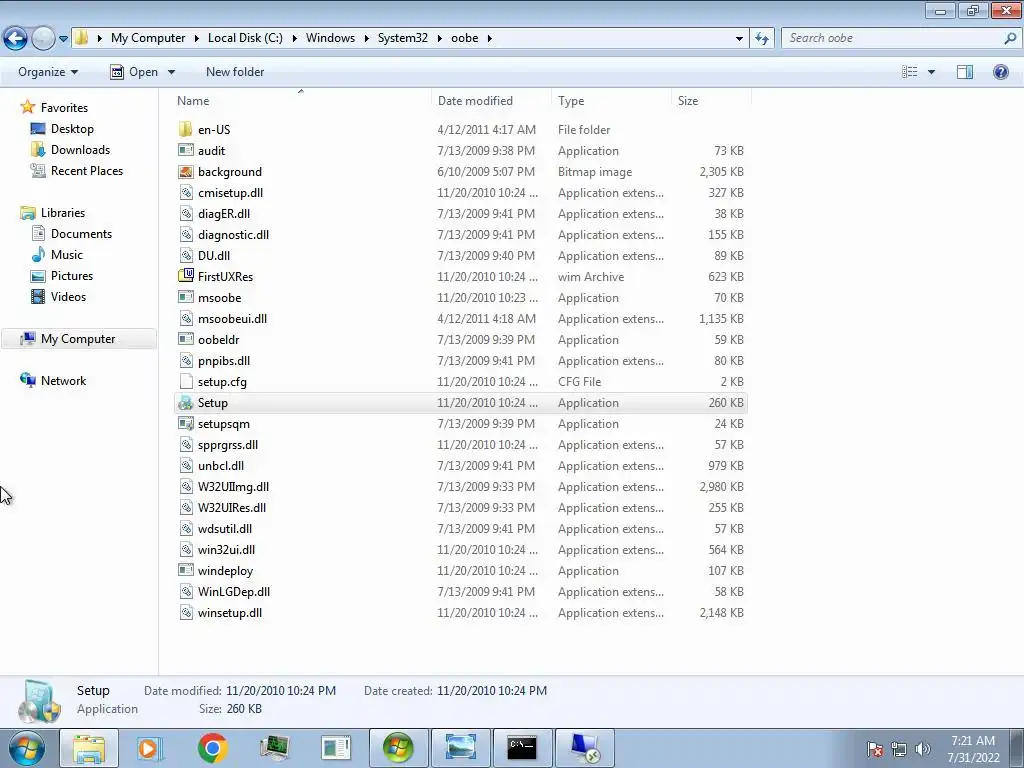Select the setupsqm application icon
The height and width of the screenshot is (768, 1024).
(x=186, y=424)
